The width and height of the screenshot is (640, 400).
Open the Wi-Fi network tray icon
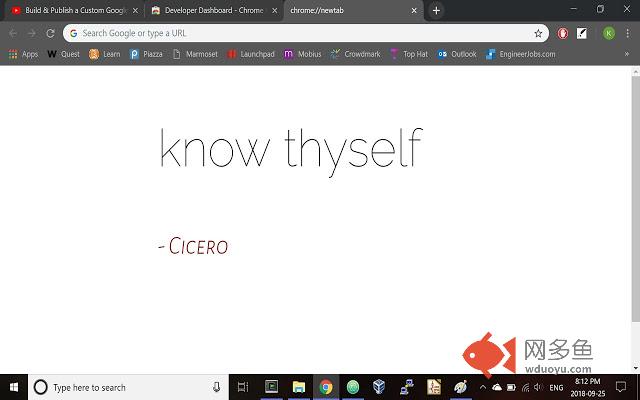point(525,387)
